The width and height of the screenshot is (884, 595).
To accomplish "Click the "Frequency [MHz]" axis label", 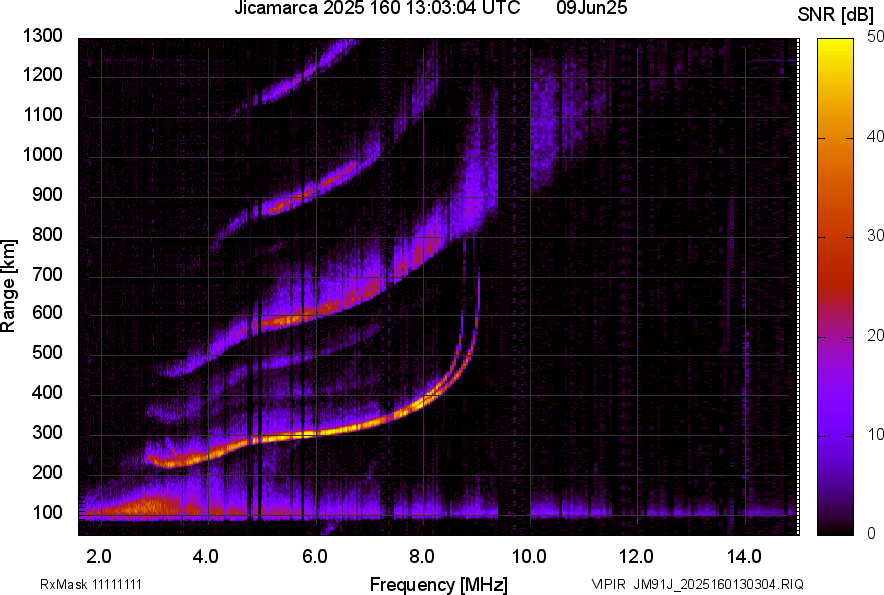I will pos(439,584).
